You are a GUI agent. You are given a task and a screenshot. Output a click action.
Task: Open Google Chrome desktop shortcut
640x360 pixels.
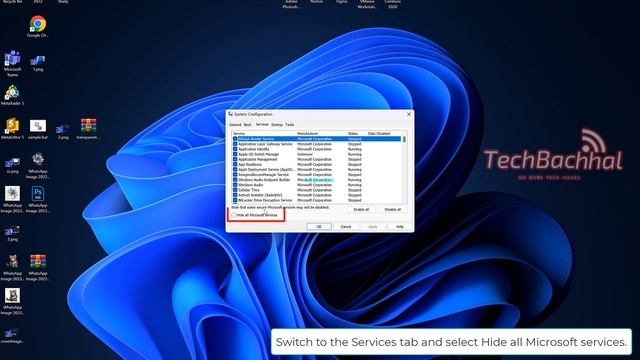38,27
